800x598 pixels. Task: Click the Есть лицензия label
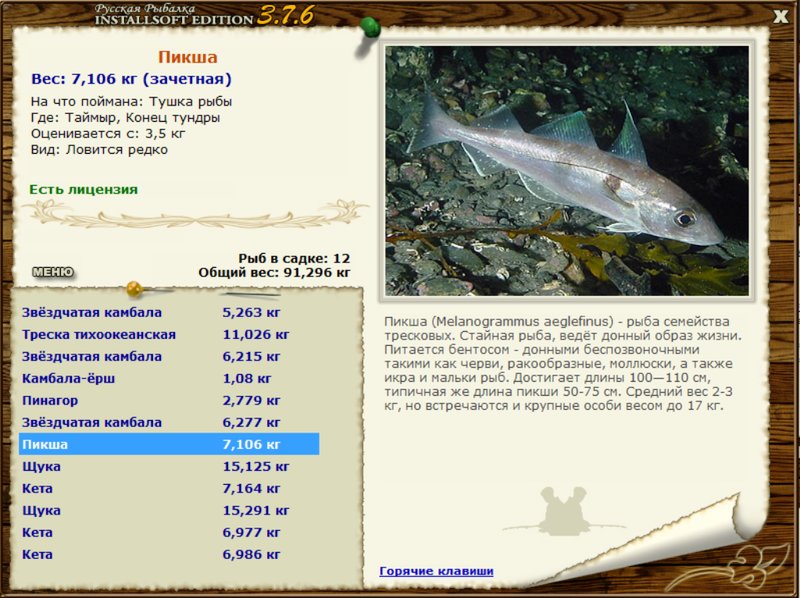pyautogui.click(x=84, y=189)
